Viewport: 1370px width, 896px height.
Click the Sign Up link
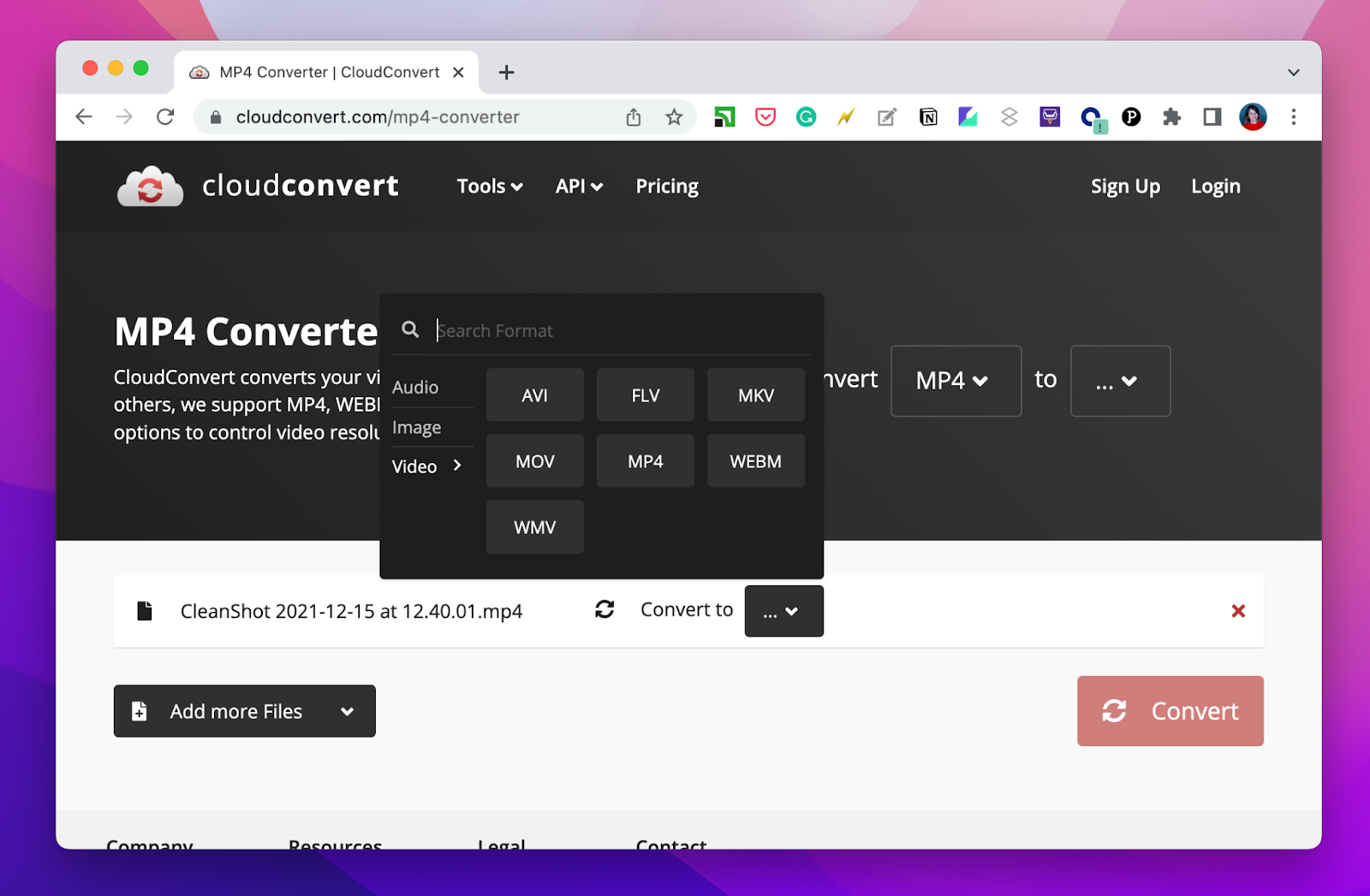click(x=1125, y=186)
